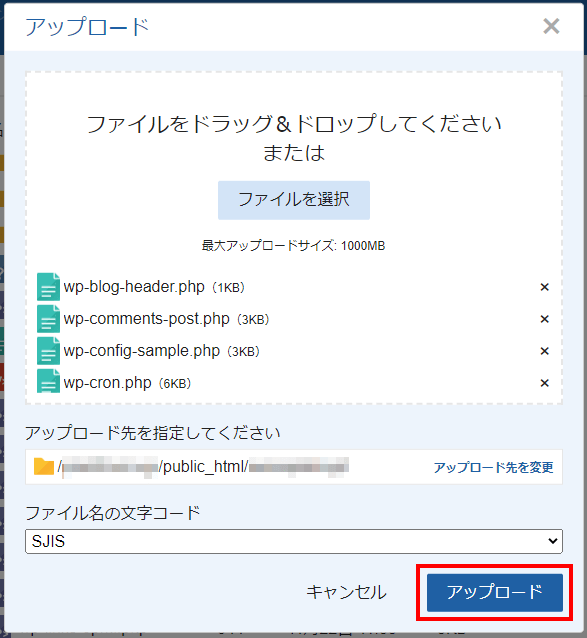Click the wp-comments-post.php file icon
The image size is (587, 638).
(48, 319)
